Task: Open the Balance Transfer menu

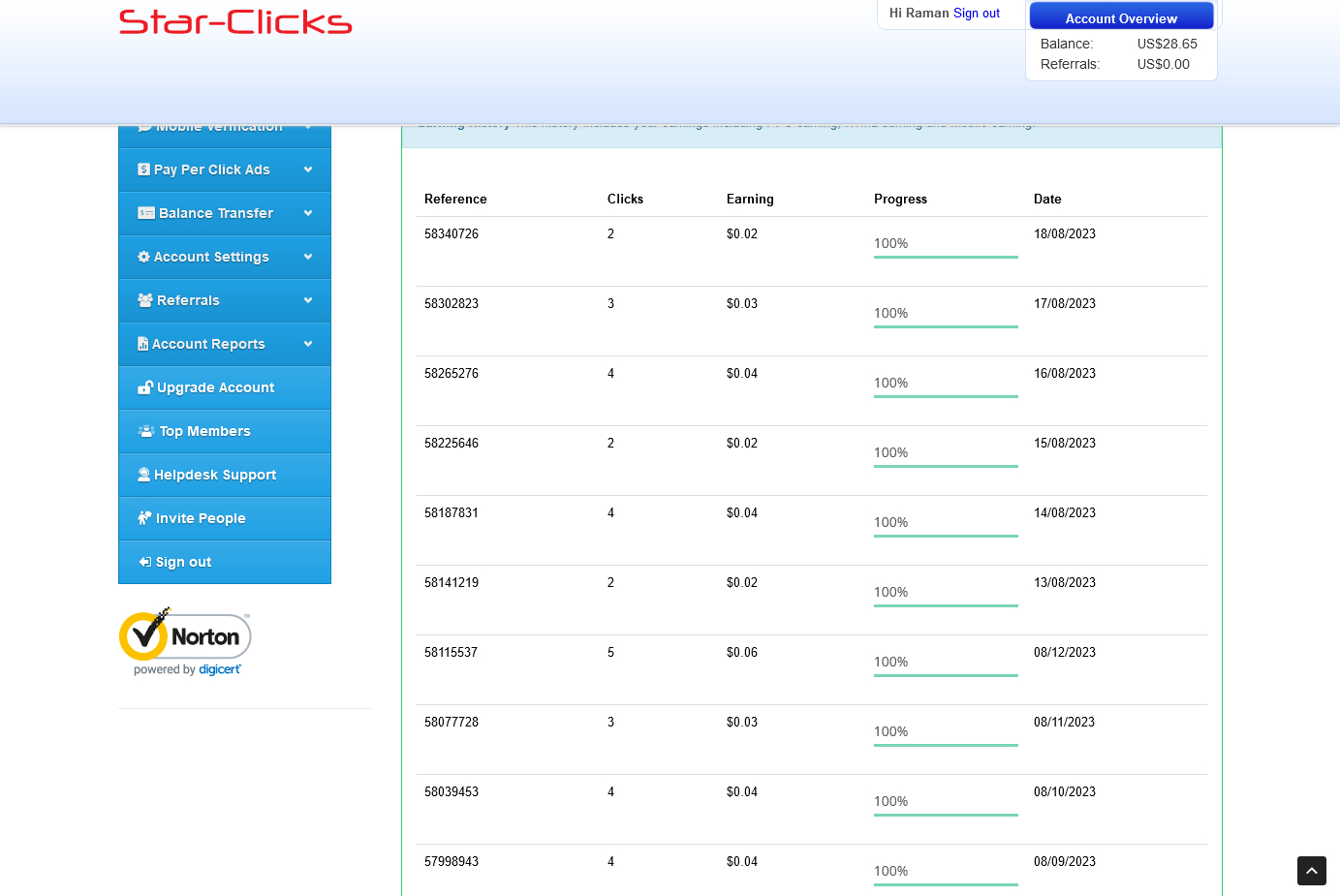Action: click(225, 213)
